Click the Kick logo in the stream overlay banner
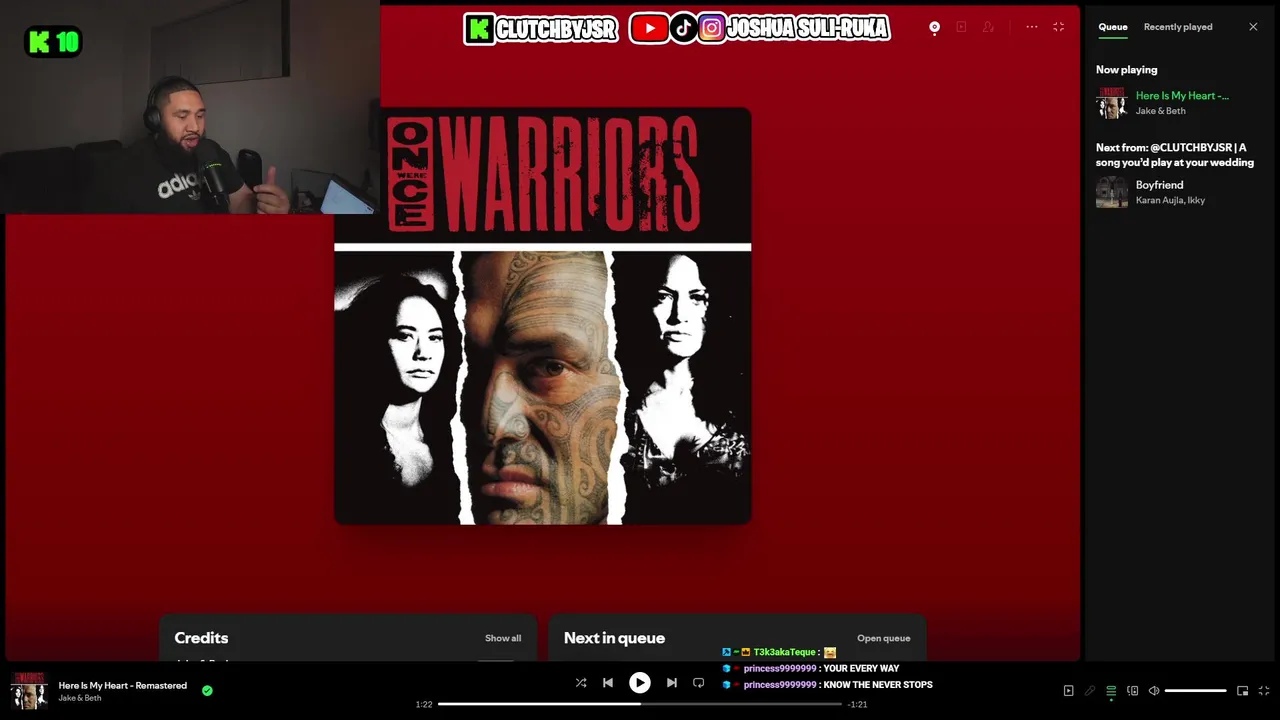 point(479,29)
